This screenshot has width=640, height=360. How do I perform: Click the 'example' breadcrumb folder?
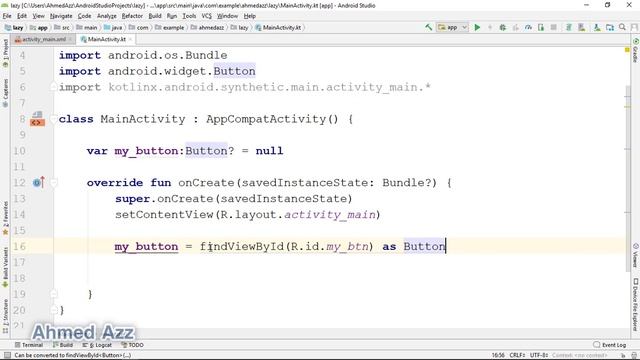(170, 27)
